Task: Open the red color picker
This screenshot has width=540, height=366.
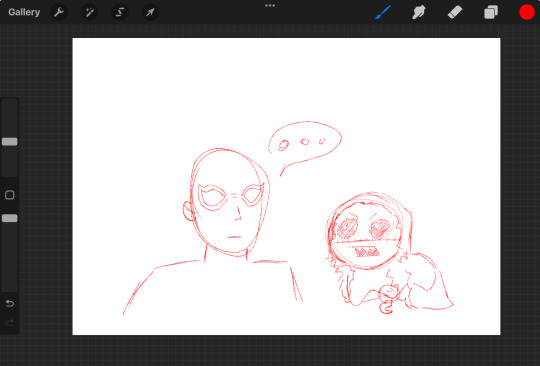Action: 527,12
